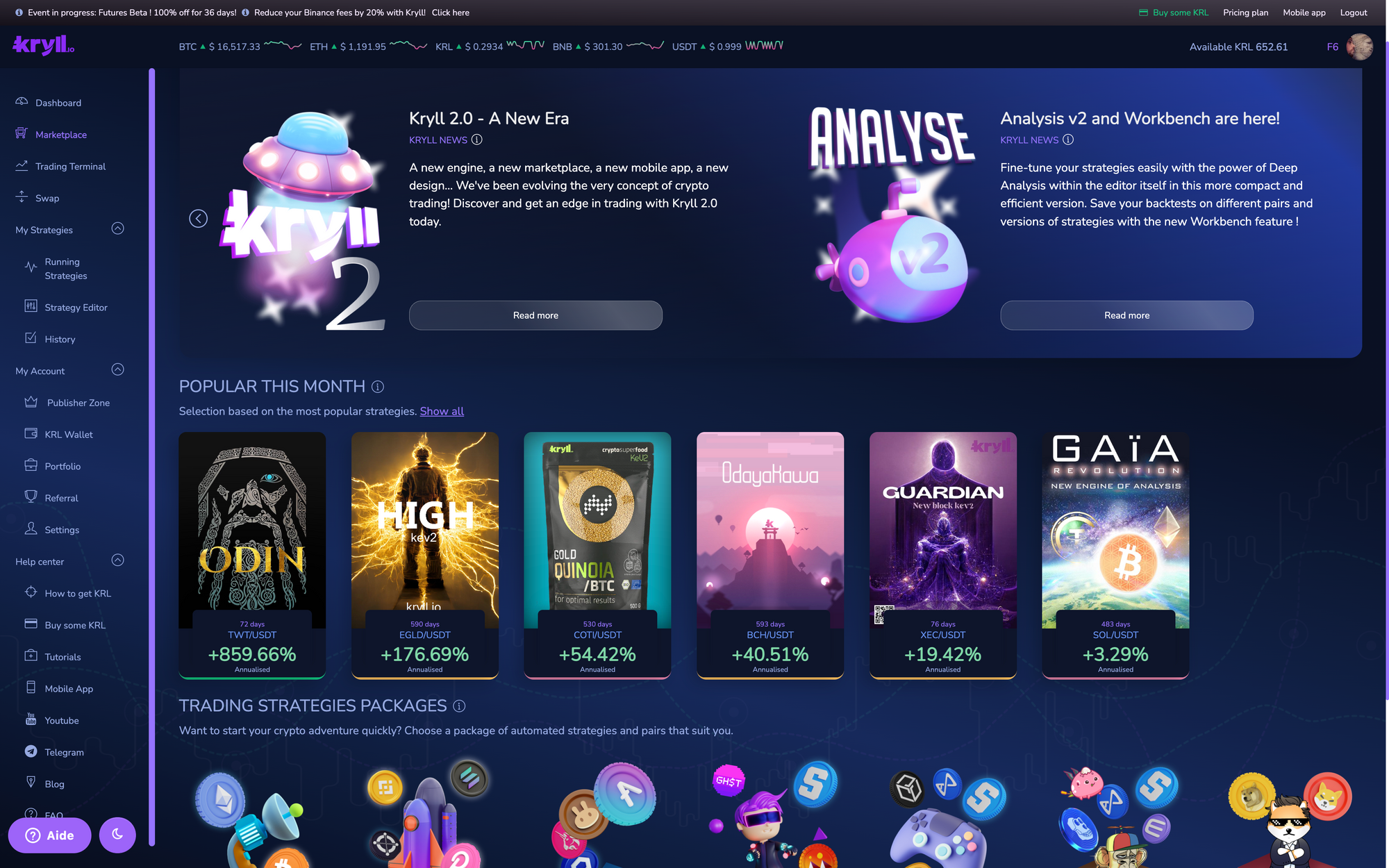This screenshot has height=868, width=1389.
Task: Open Pricing plan in top bar
Action: tap(1245, 12)
